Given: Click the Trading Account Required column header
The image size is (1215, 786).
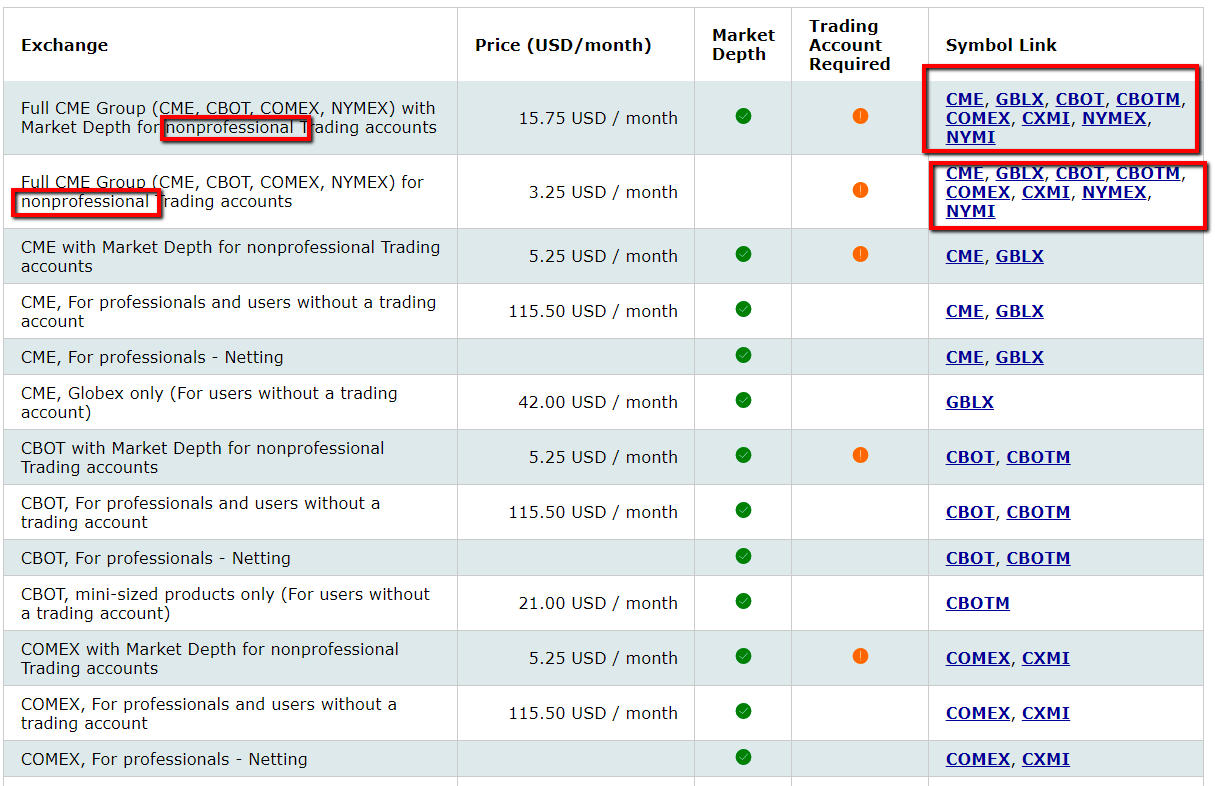Looking at the screenshot, I should (849, 45).
